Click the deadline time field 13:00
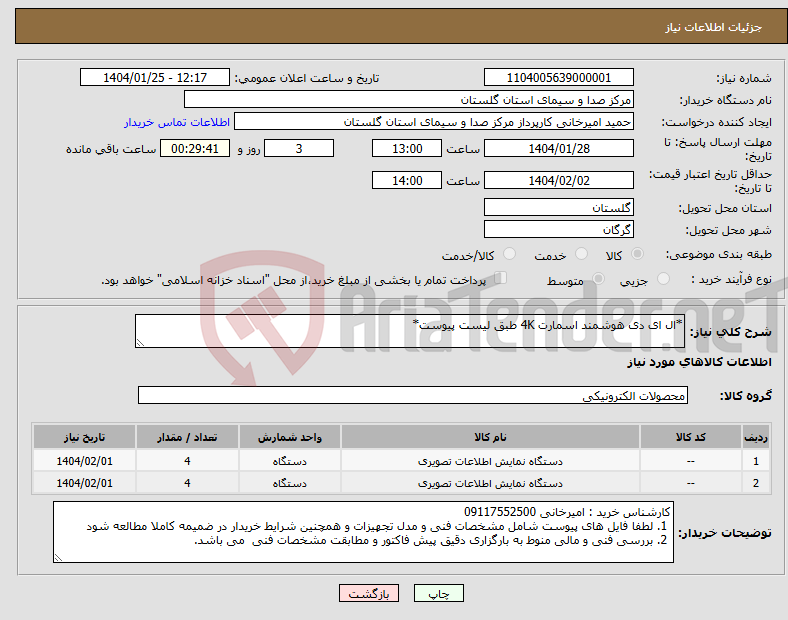788x620 pixels. pyautogui.click(x=407, y=148)
